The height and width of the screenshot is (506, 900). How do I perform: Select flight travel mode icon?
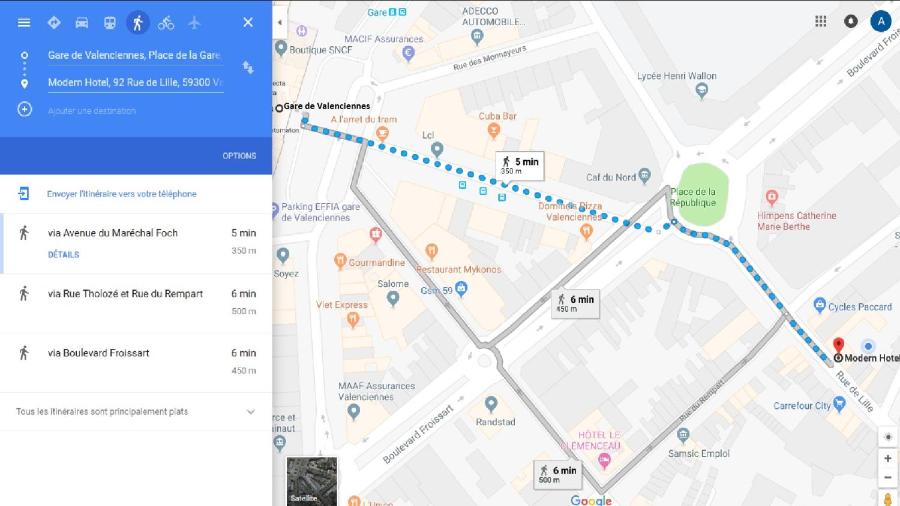coord(194,22)
